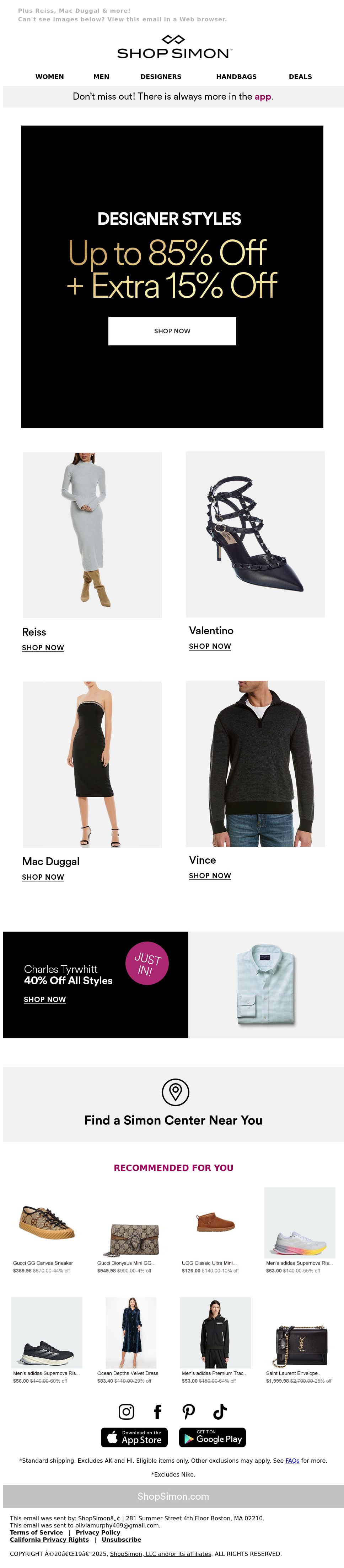
Task: Select the UGG Classic Ultra Mini thumbnail
Action: coord(215,1222)
